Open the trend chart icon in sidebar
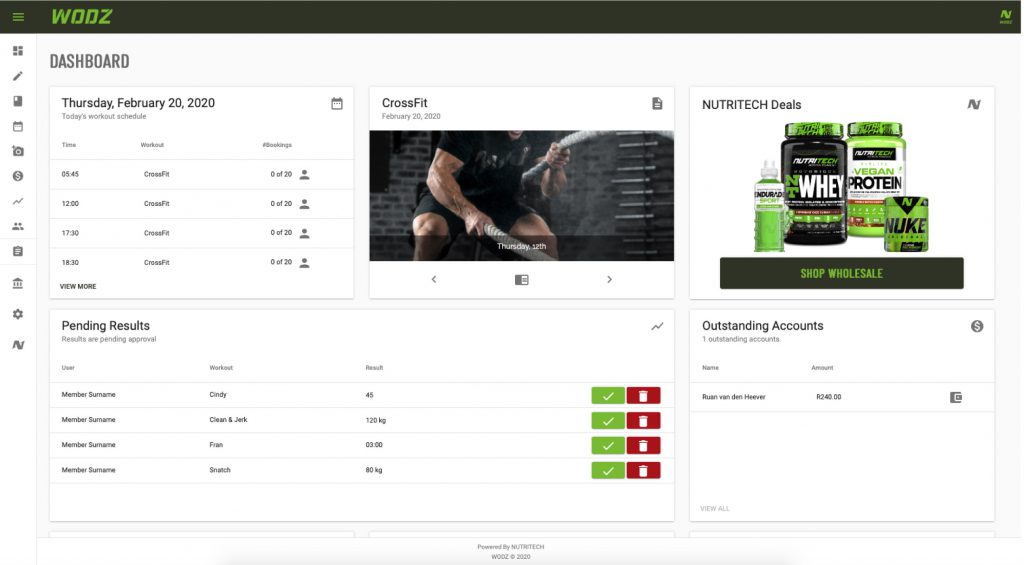1024x565 pixels. click(18, 201)
